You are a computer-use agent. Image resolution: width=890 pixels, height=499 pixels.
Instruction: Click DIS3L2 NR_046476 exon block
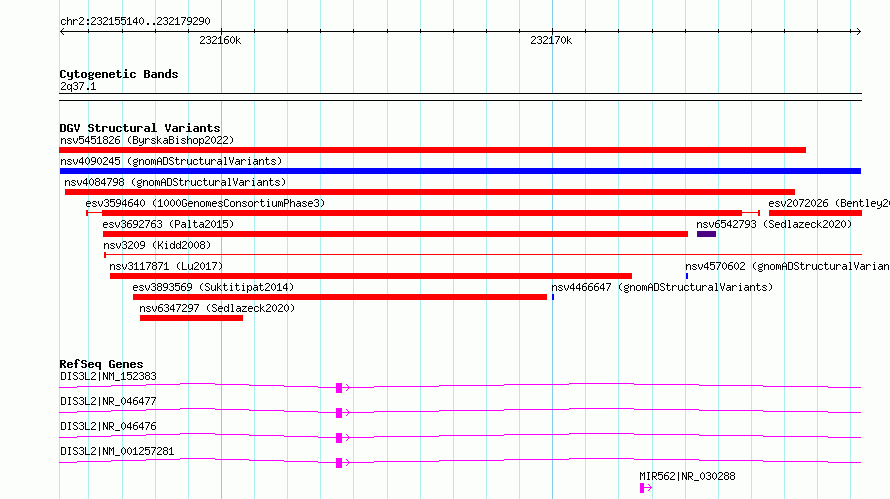[x=339, y=438]
